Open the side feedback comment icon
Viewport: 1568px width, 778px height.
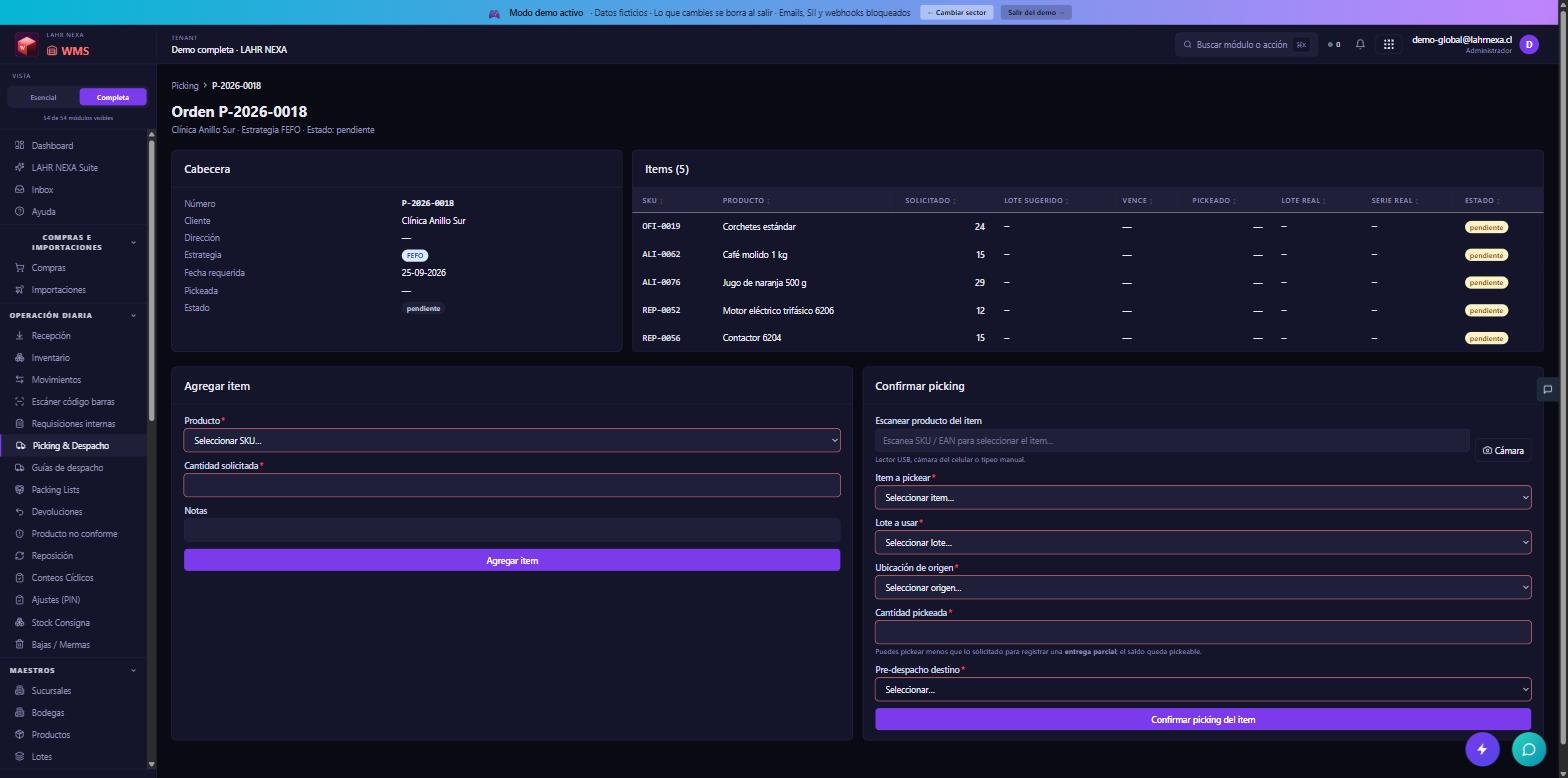1548,389
